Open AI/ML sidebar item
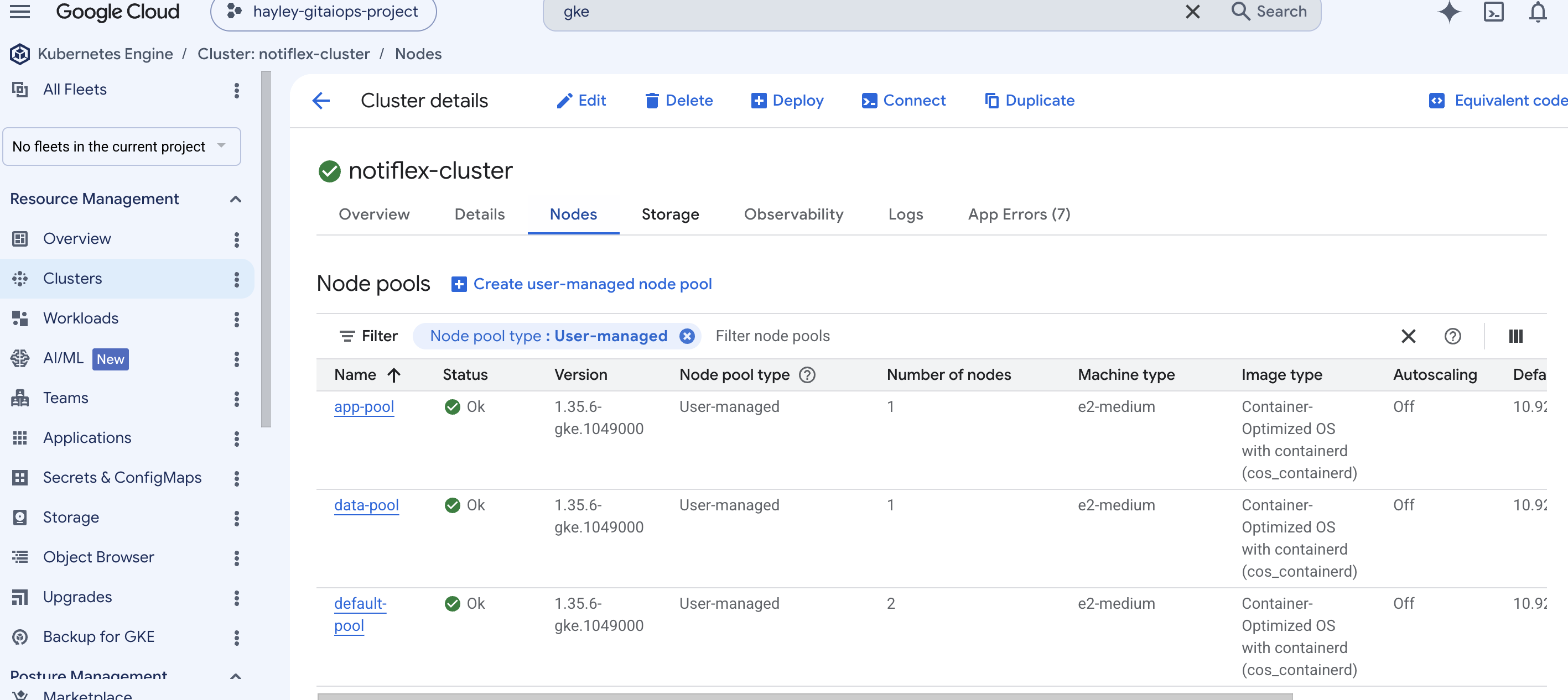The image size is (1568, 700). pos(63,358)
